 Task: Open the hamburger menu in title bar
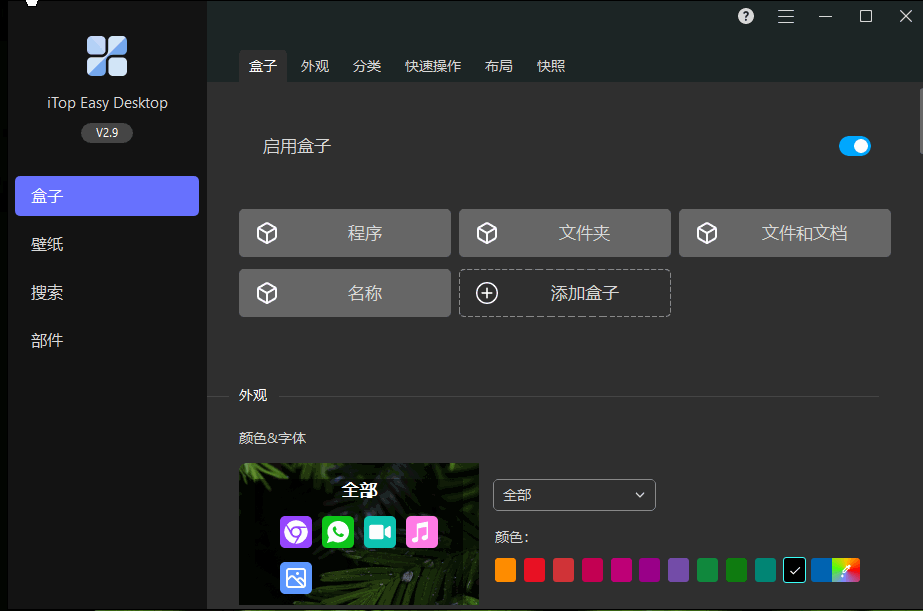[x=786, y=16]
